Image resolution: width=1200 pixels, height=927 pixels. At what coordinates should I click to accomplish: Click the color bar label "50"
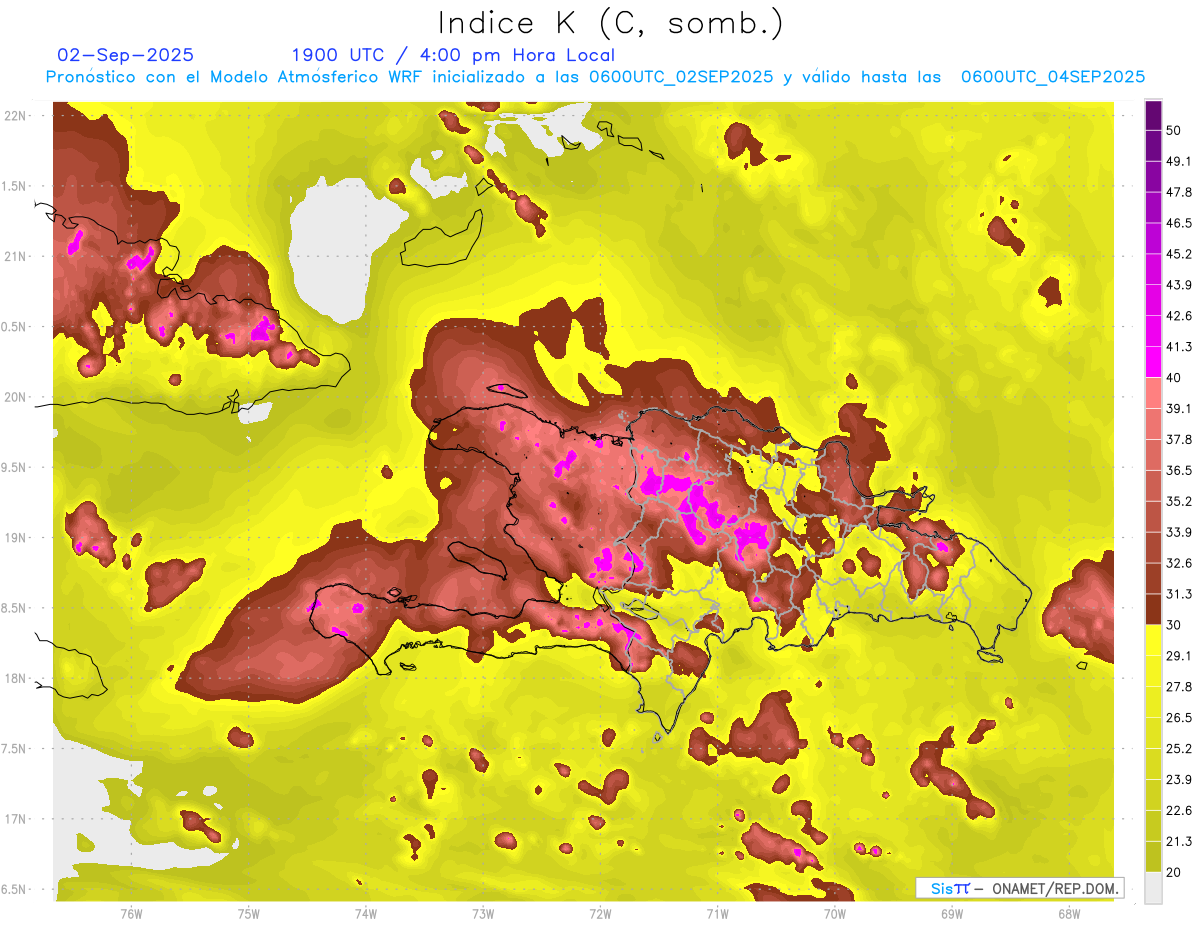coord(1175,131)
